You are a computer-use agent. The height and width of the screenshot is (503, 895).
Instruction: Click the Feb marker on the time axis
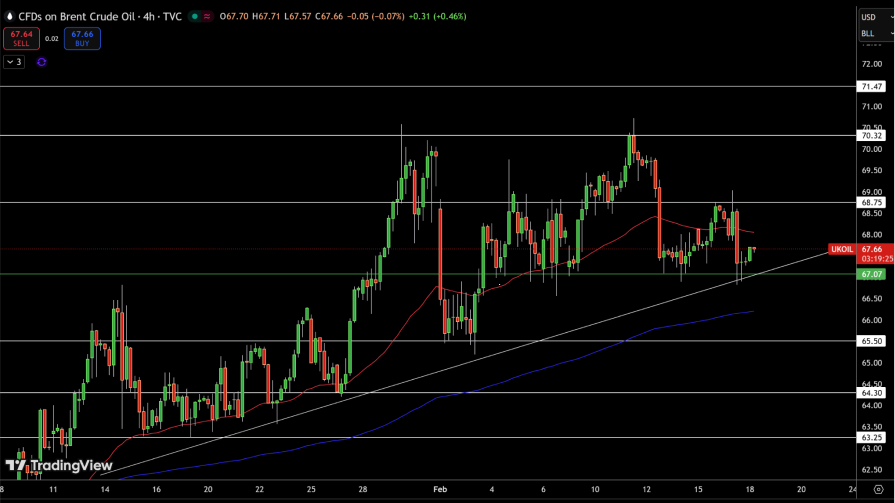point(439,491)
